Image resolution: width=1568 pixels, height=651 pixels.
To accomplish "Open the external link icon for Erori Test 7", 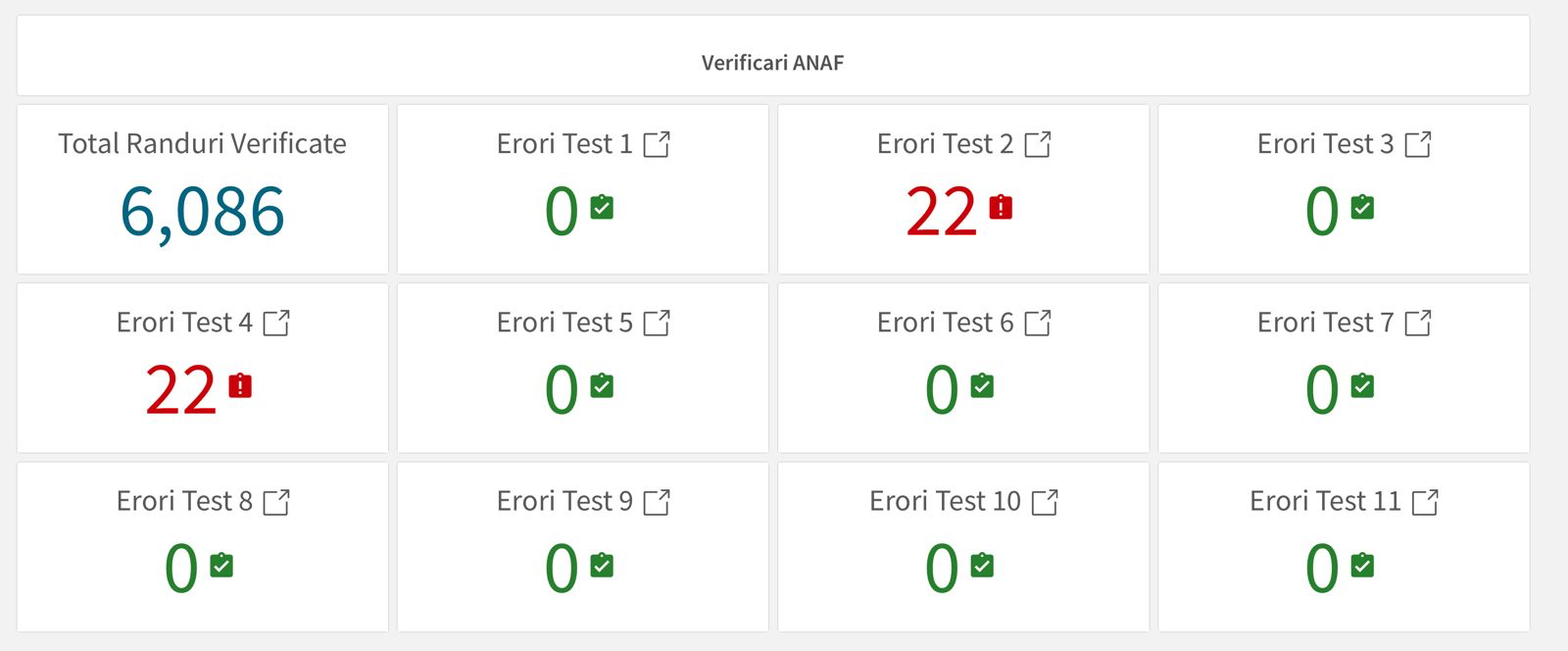I will click(1418, 323).
